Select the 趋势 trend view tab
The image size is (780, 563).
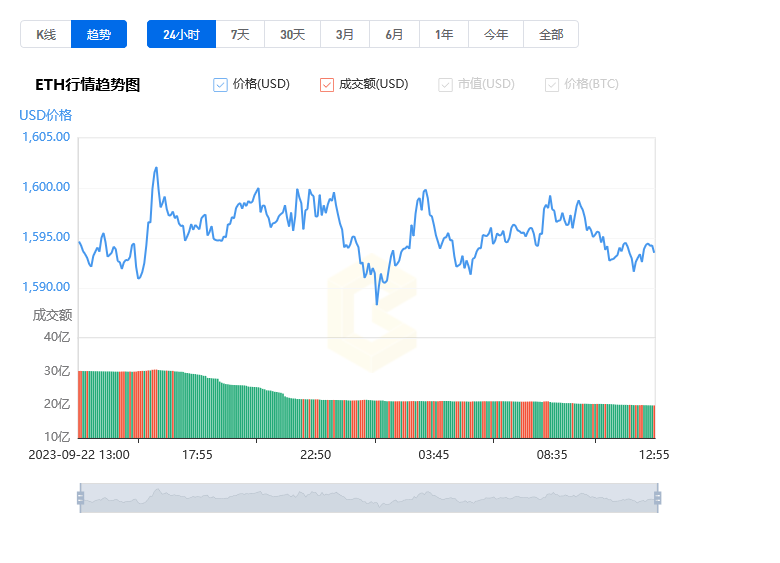99,34
